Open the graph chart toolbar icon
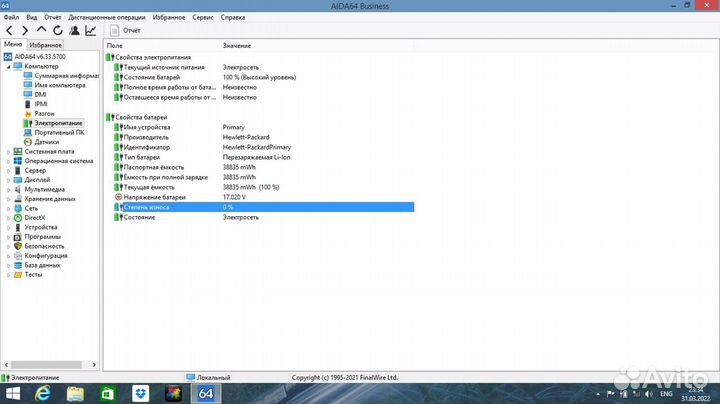This screenshot has width=720, height=404. (x=91, y=31)
